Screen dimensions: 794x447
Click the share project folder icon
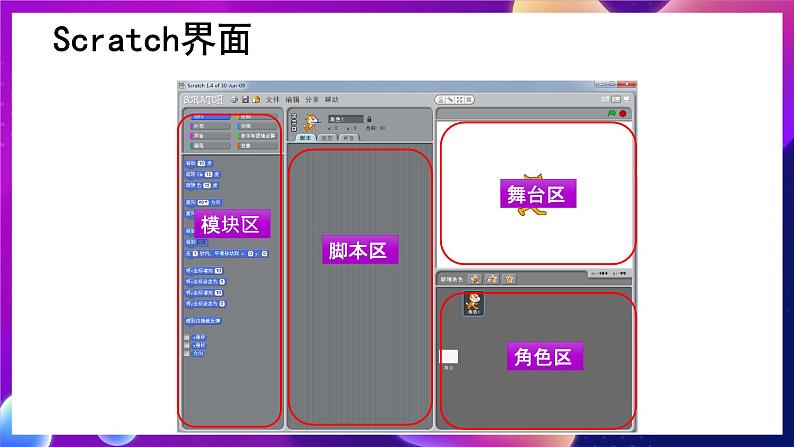pos(256,100)
